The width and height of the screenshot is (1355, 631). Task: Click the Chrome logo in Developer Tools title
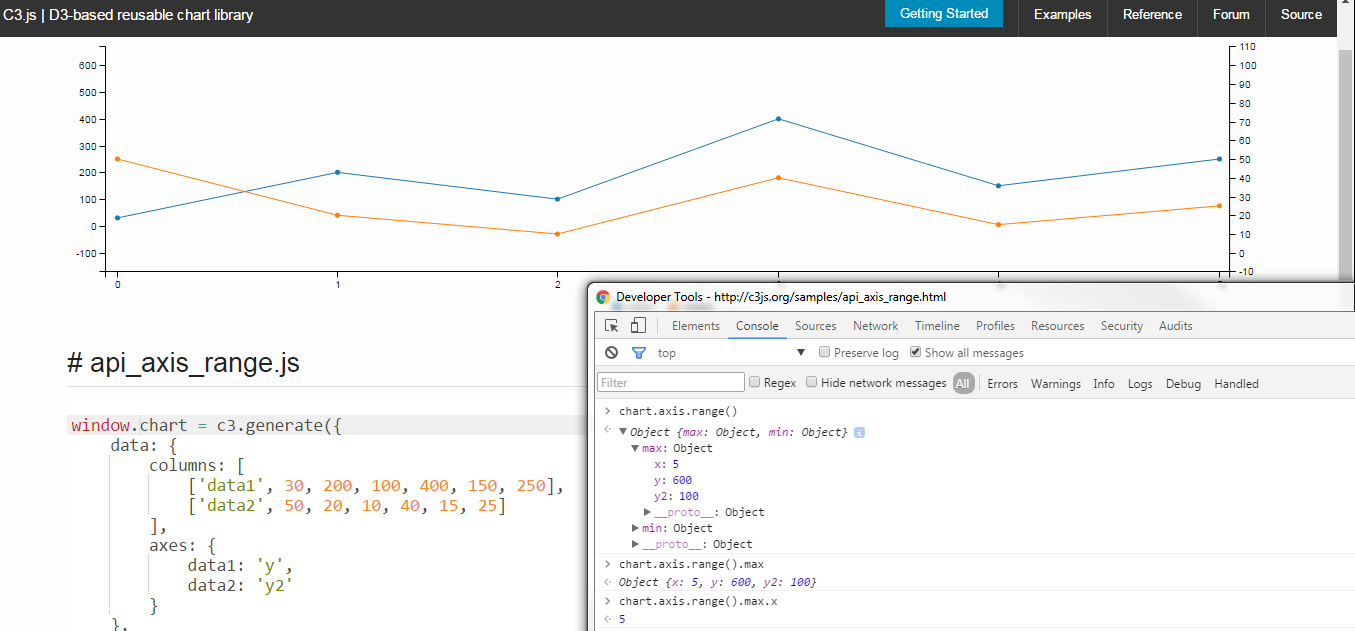pos(603,297)
